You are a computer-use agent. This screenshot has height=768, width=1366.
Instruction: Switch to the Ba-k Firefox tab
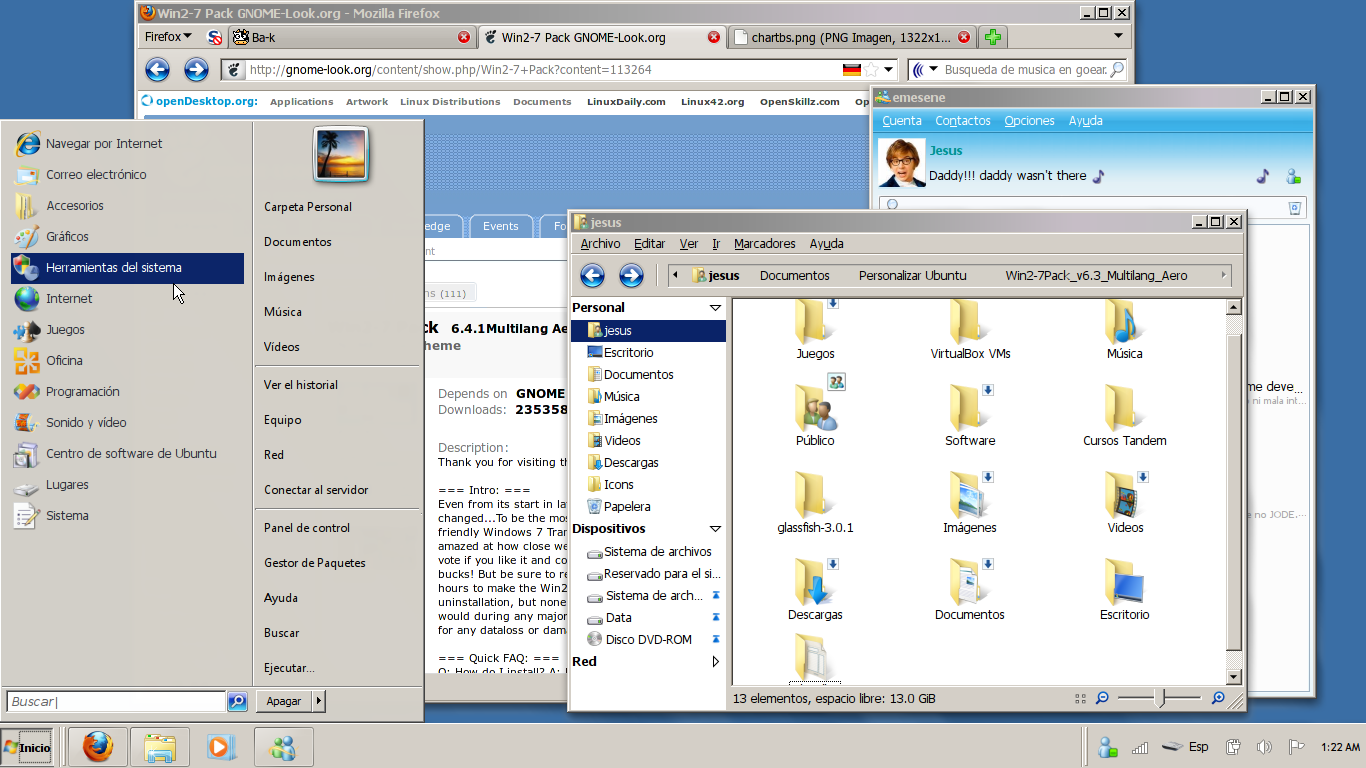pyautogui.click(x=352, y=37)
